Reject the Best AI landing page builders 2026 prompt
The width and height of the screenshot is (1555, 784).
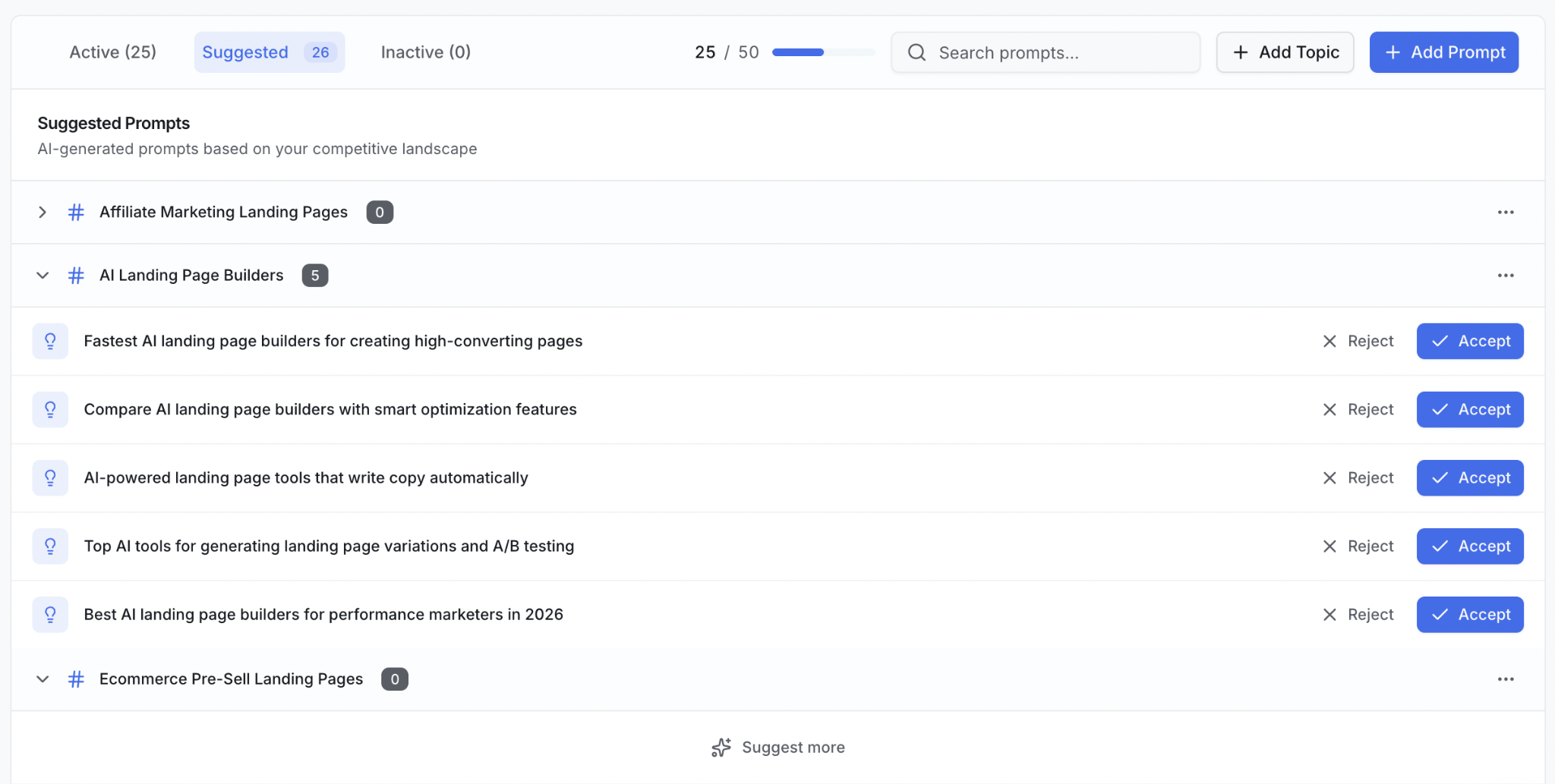click(1358, 615)
